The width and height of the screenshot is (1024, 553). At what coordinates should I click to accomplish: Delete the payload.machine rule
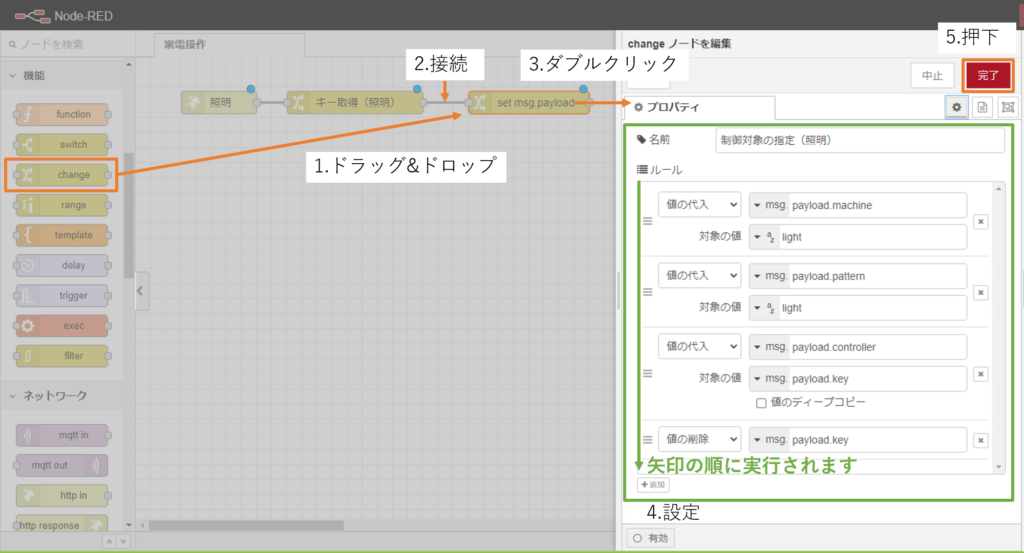[980, 221]
